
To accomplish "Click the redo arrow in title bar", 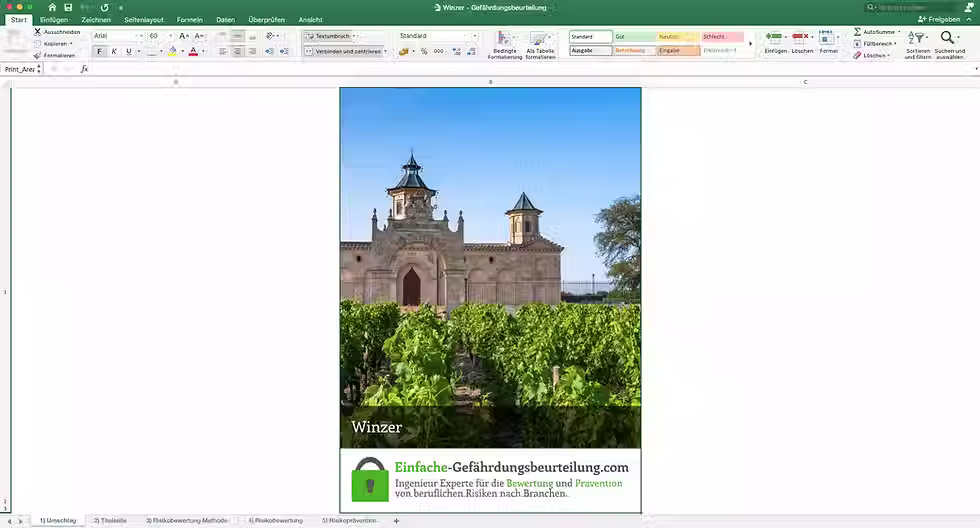I will coord(104,7).
